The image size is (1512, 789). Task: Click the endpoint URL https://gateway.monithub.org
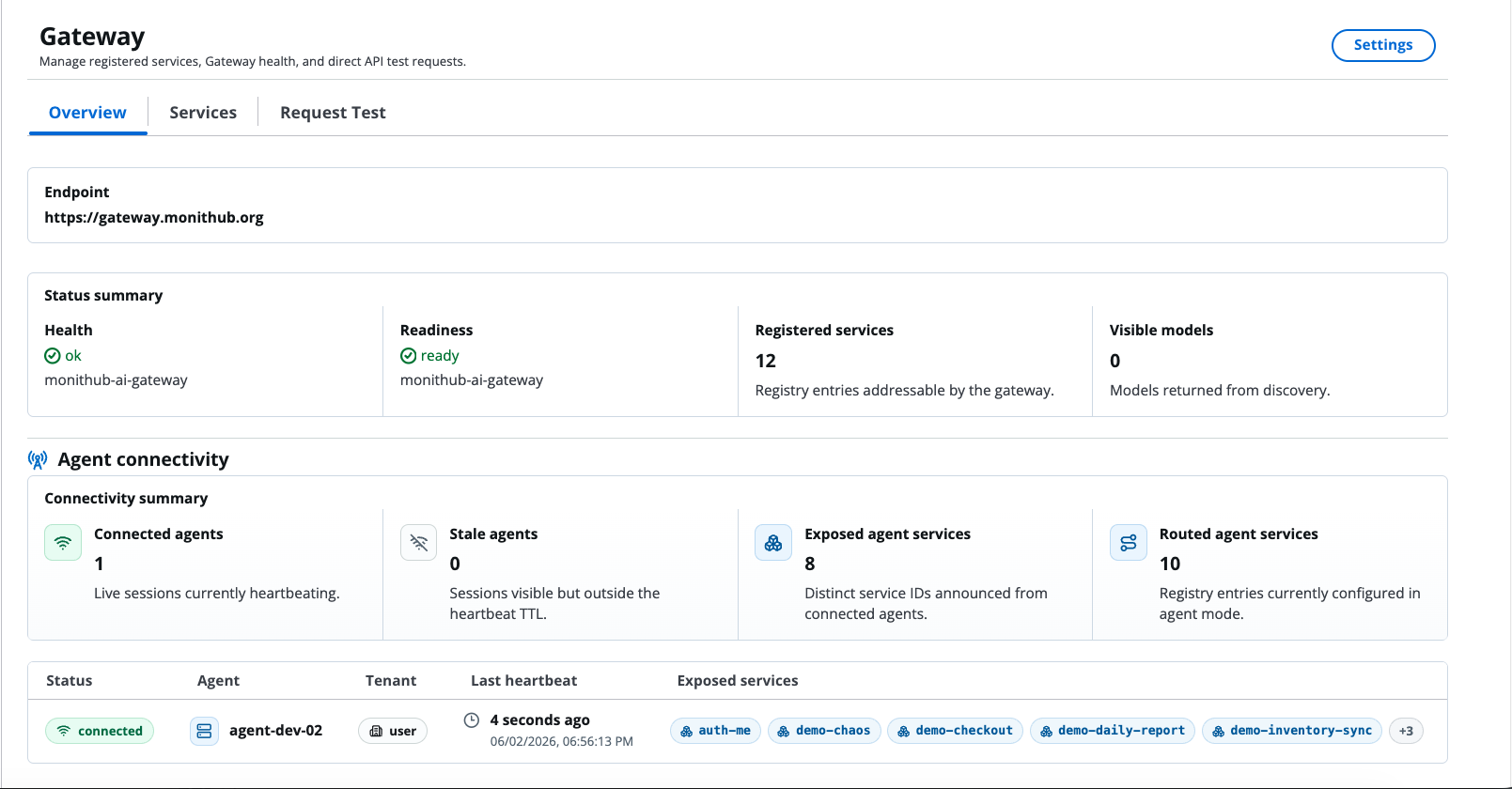pyautogui.click(x=154, y=218)
